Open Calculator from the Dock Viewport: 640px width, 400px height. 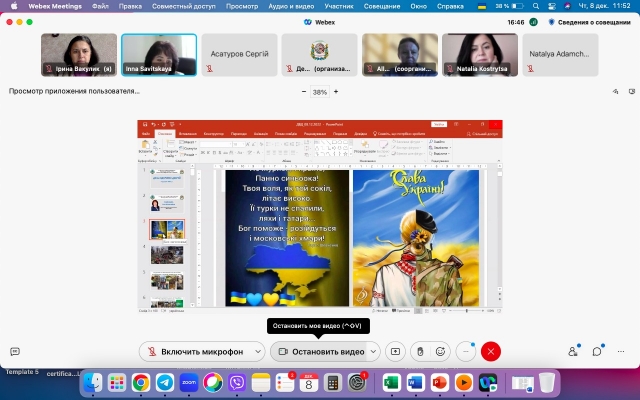point(333,383)
